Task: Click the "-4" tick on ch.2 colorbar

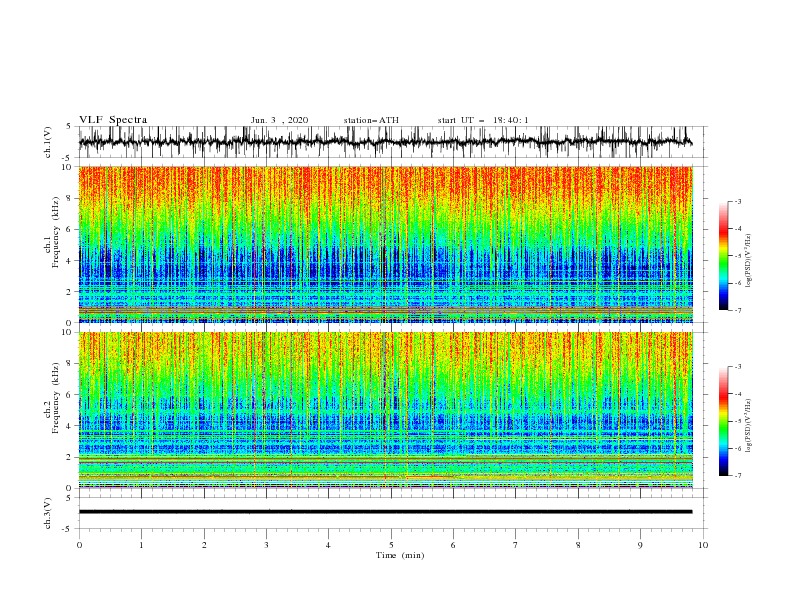Action: 737,394
